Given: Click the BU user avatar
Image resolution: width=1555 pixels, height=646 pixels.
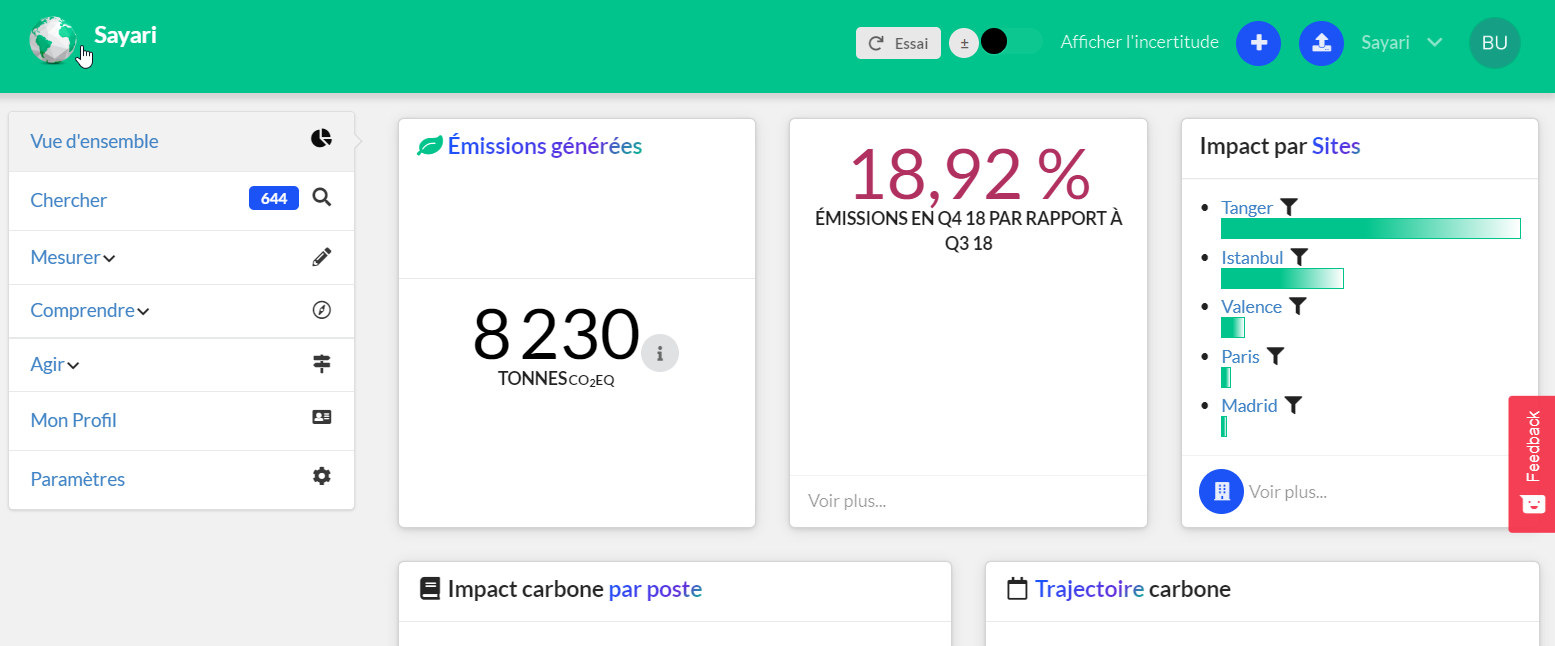Looking at the screenshot, I should (x=1495, y=43).
